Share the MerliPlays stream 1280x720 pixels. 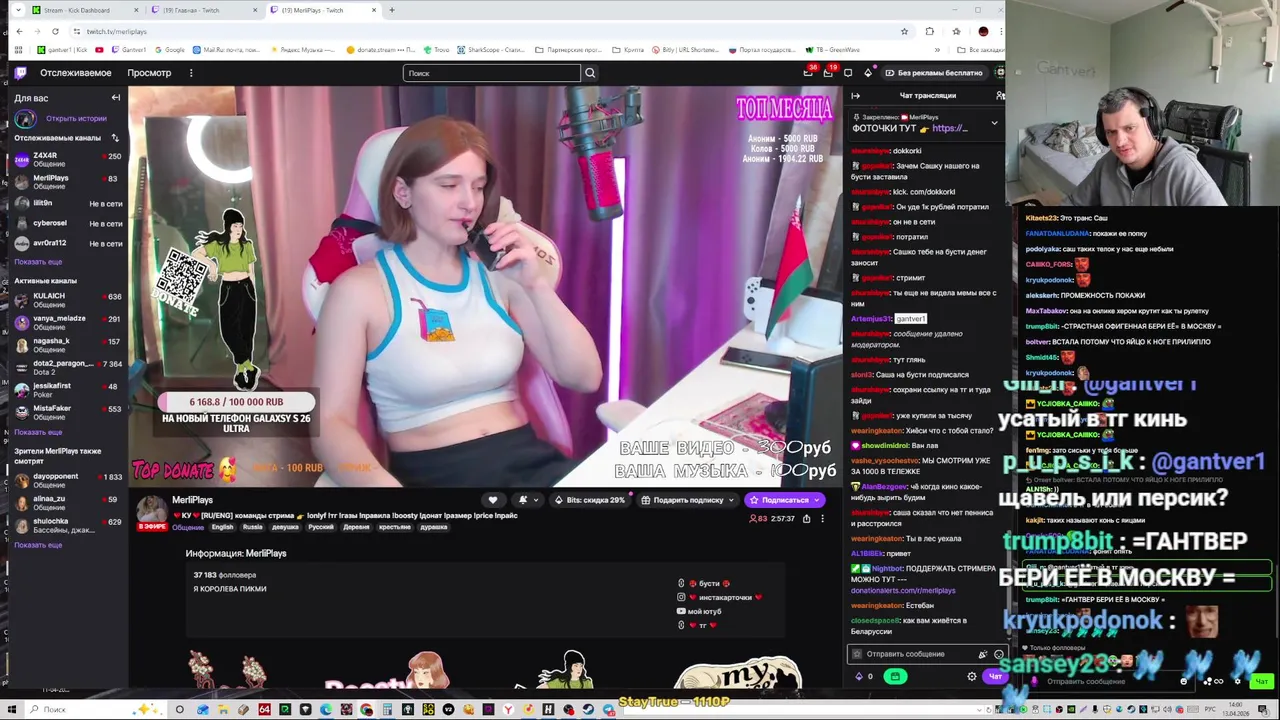point(806,519)
